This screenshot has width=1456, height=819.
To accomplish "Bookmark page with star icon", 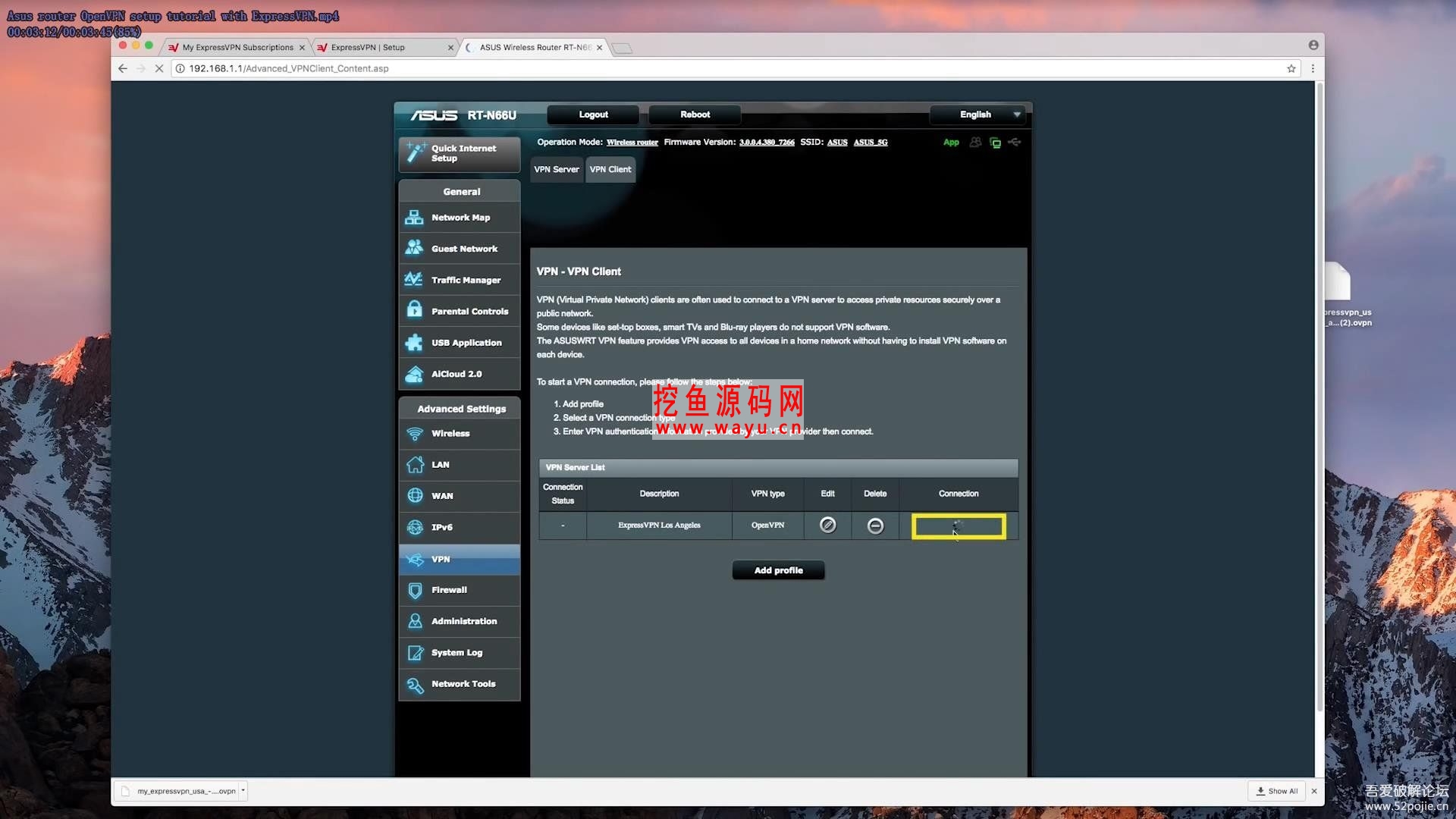I will tap(1291, 68).
